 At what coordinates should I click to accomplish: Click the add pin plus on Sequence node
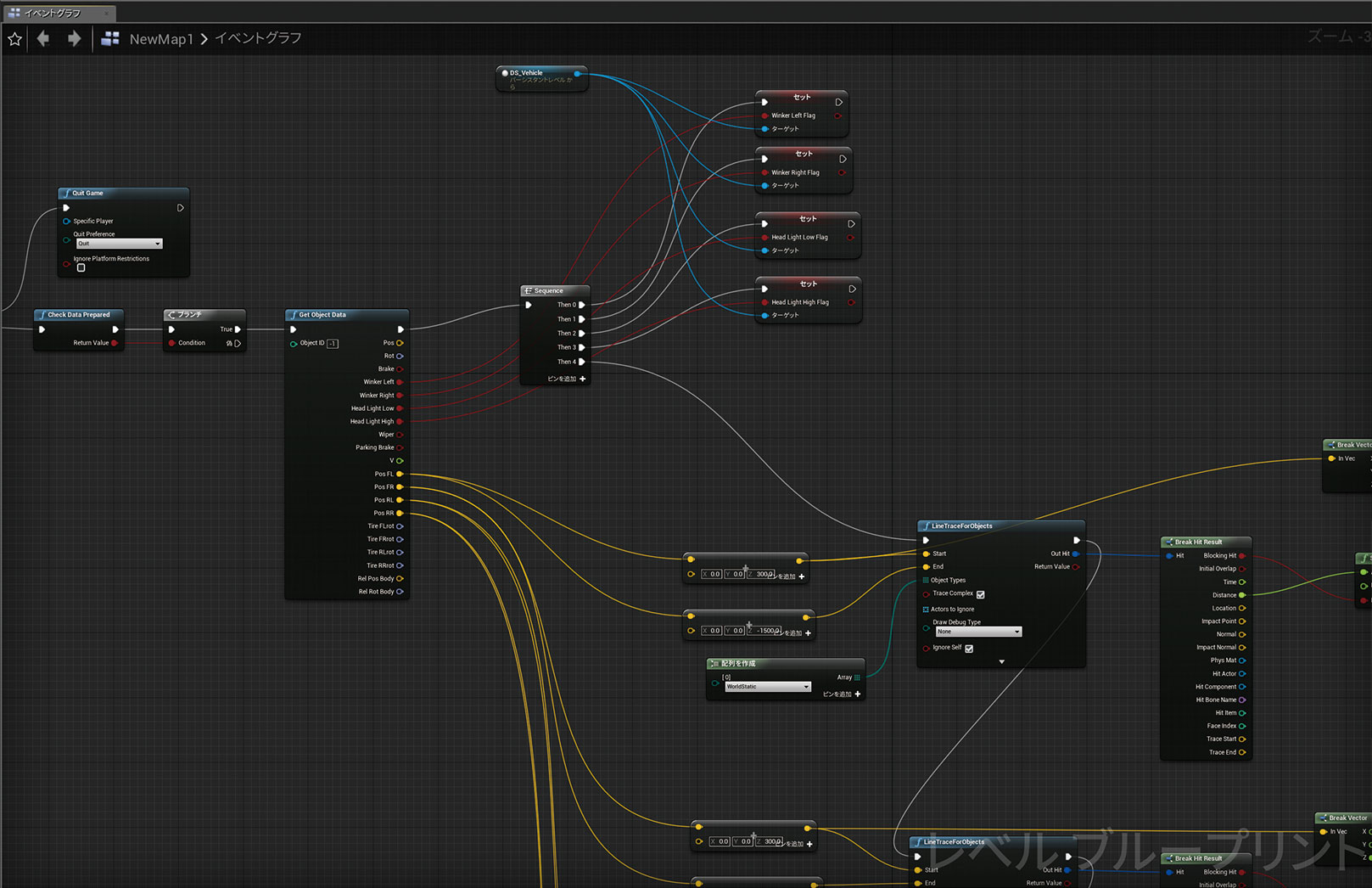[x=582, y=379]
